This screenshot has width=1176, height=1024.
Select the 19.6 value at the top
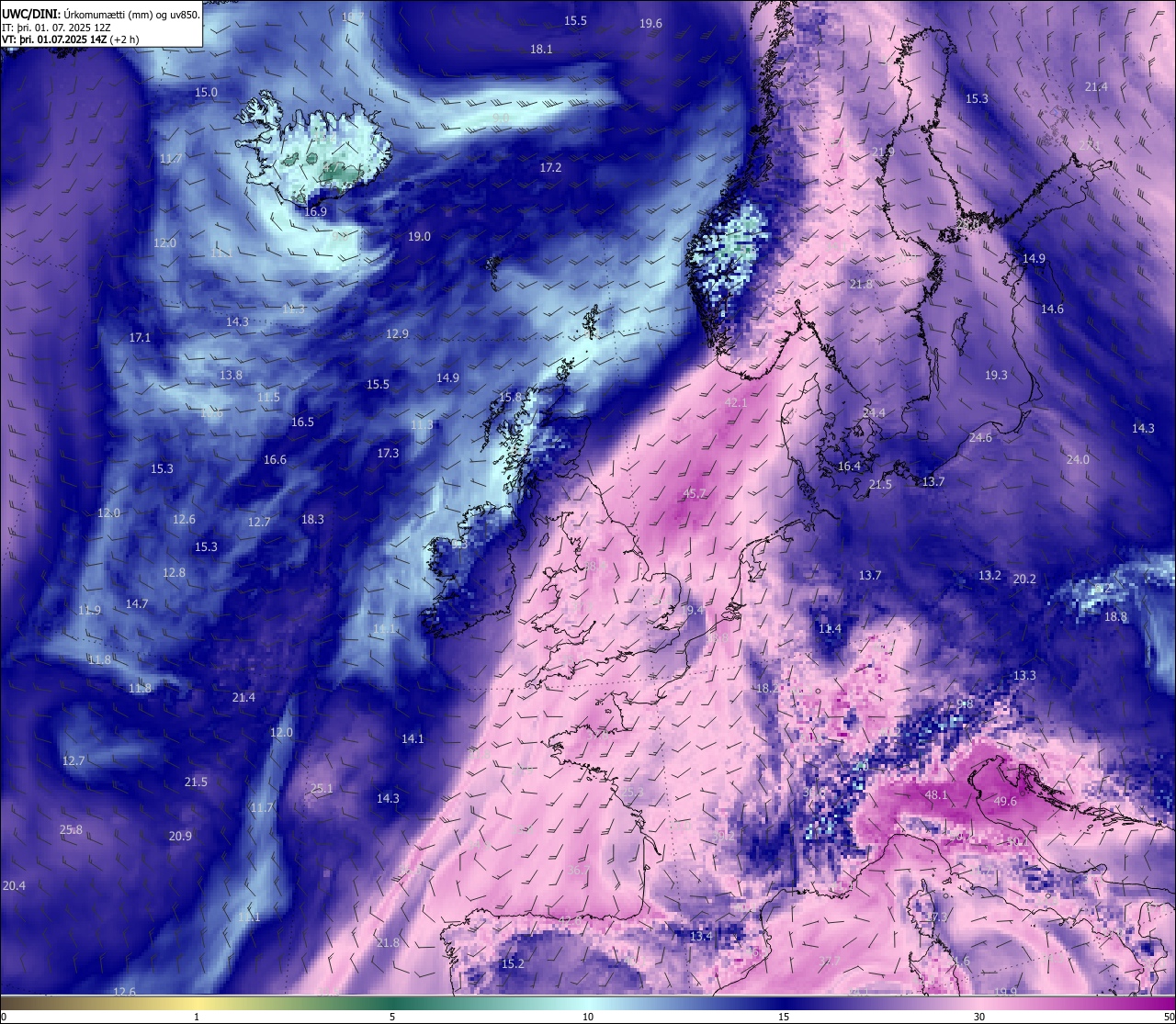click(x=650, y=24)
